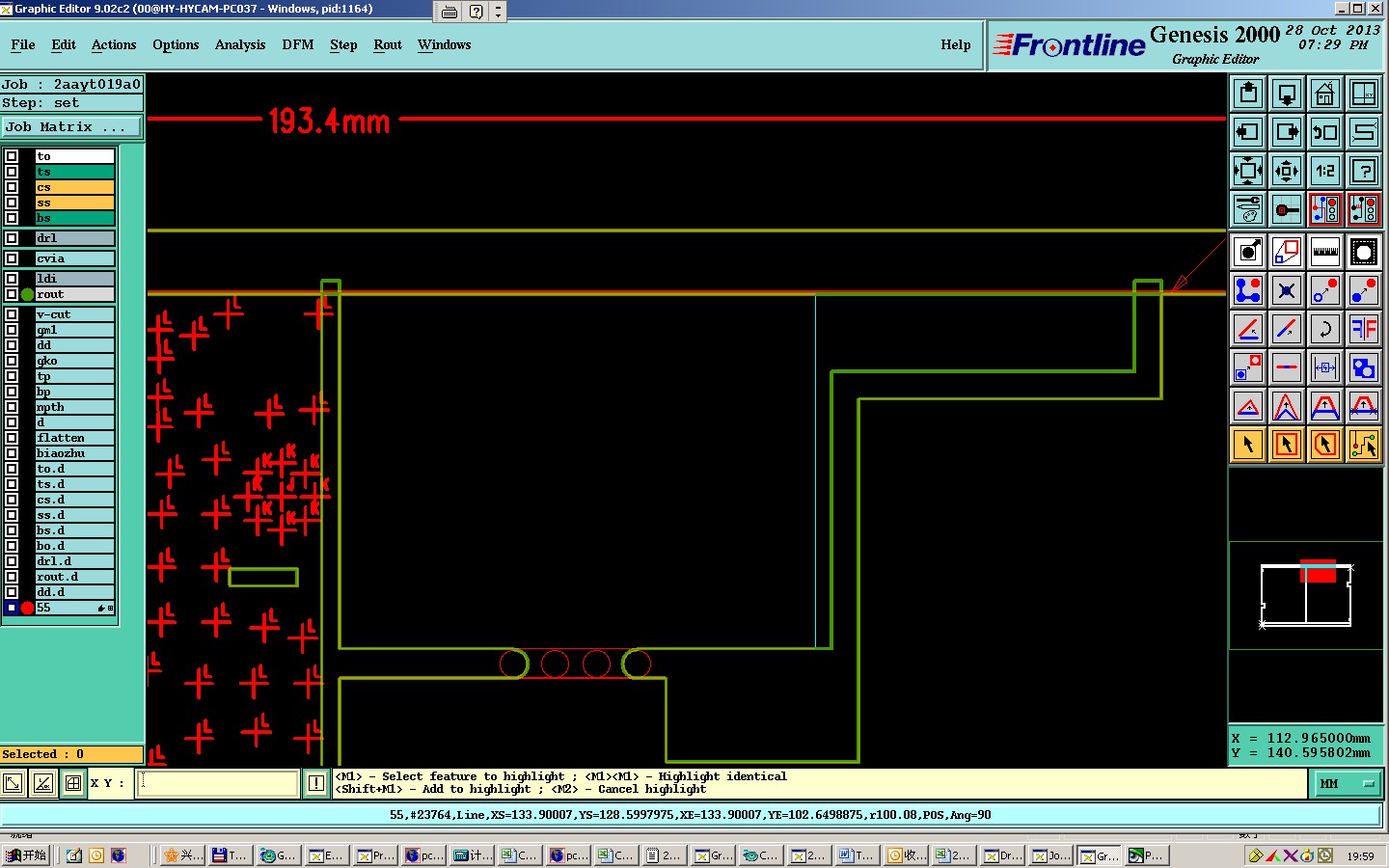Open the wrench and palette settings icon

(1248, 209)
